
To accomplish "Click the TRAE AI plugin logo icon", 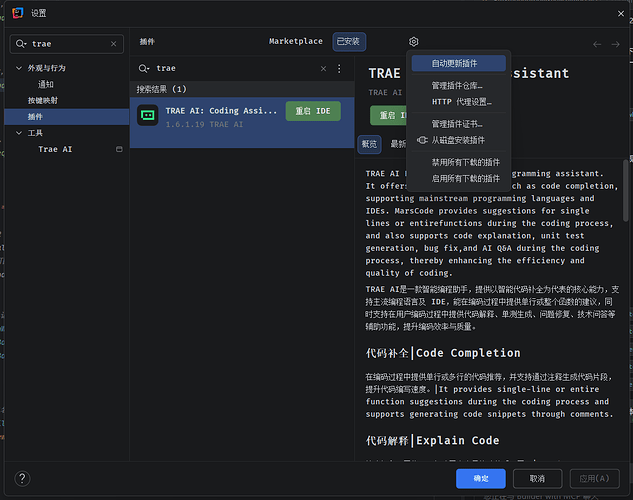I will [147, 115].
